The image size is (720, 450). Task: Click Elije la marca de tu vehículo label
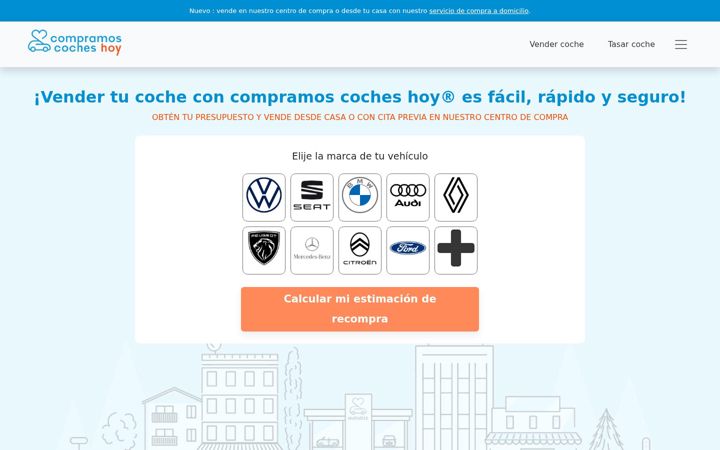360,156
